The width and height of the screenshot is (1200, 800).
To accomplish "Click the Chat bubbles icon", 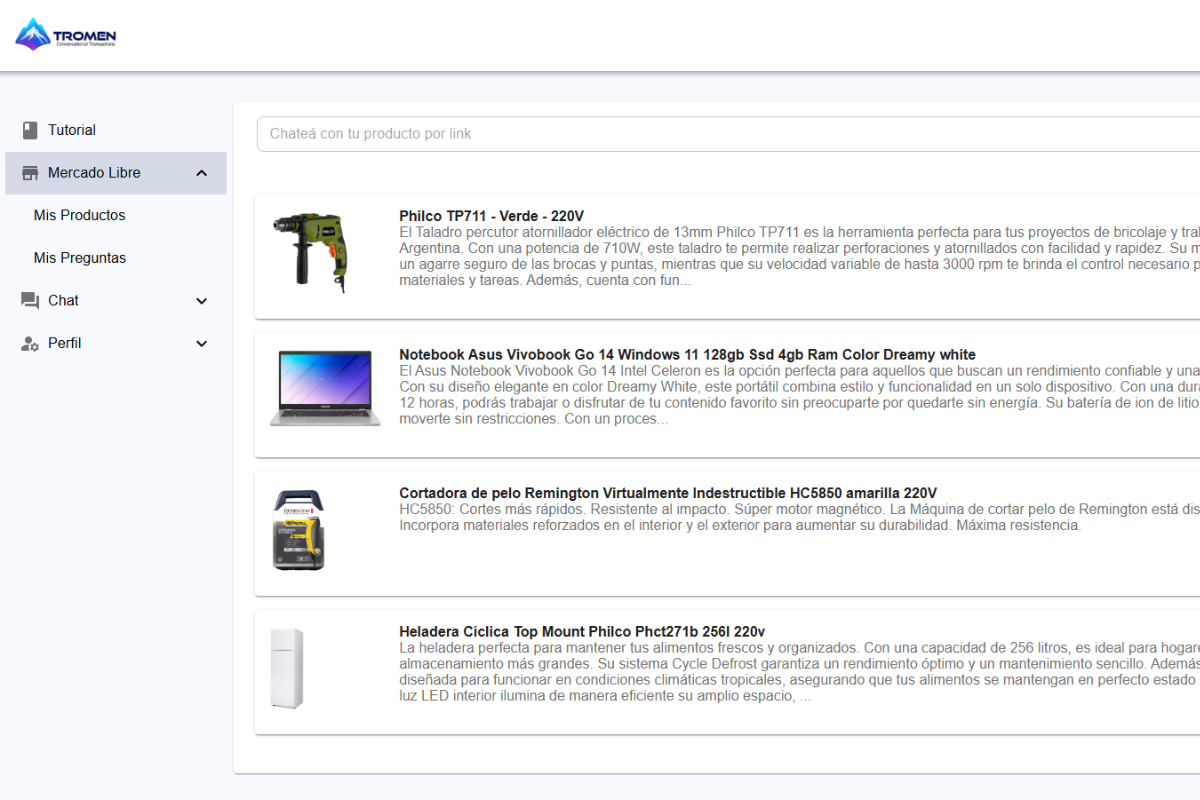I will pyautogui.click(x=30, y=301).
